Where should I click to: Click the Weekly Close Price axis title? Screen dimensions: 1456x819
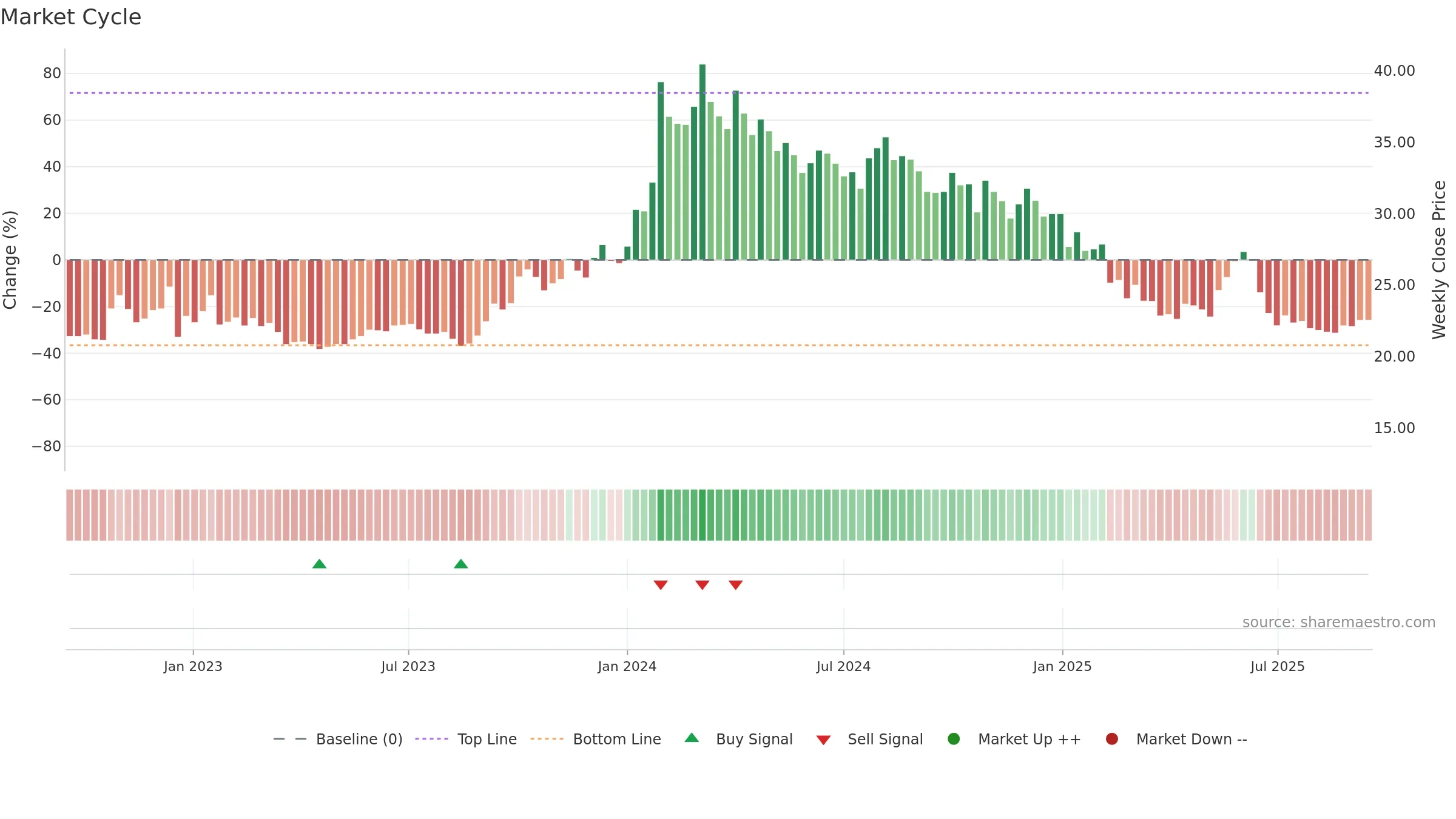pyautogui.click(x=1439, y=260)
